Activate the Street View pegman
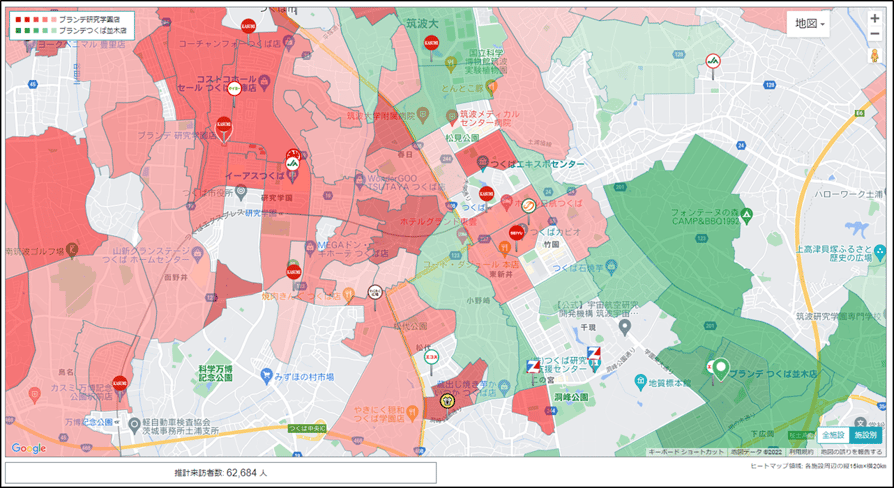The width and height of the screenshot is (894, 488). [x=874, y=56]
